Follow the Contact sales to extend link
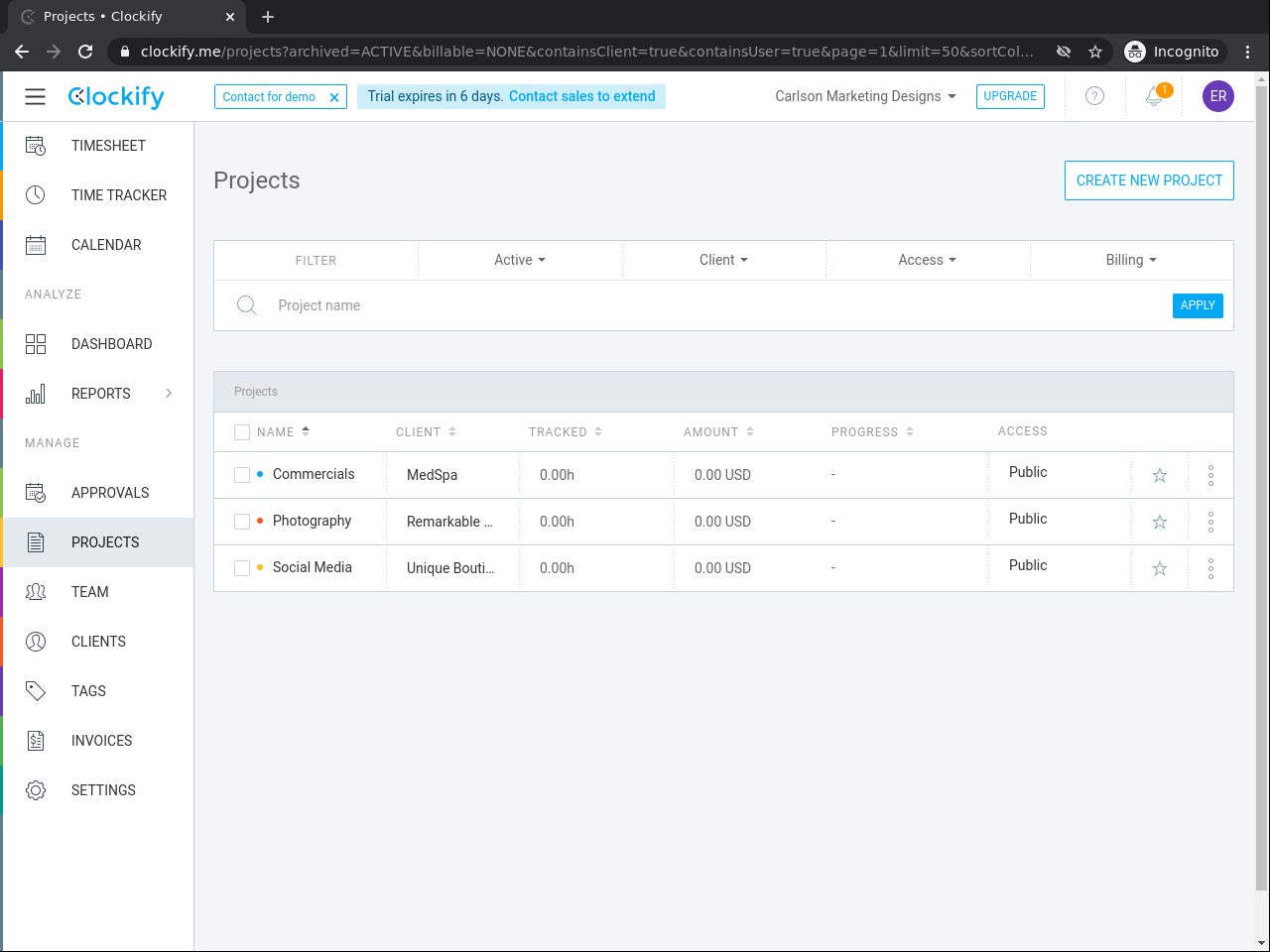The image size is (1270, 952). [581, 96]
